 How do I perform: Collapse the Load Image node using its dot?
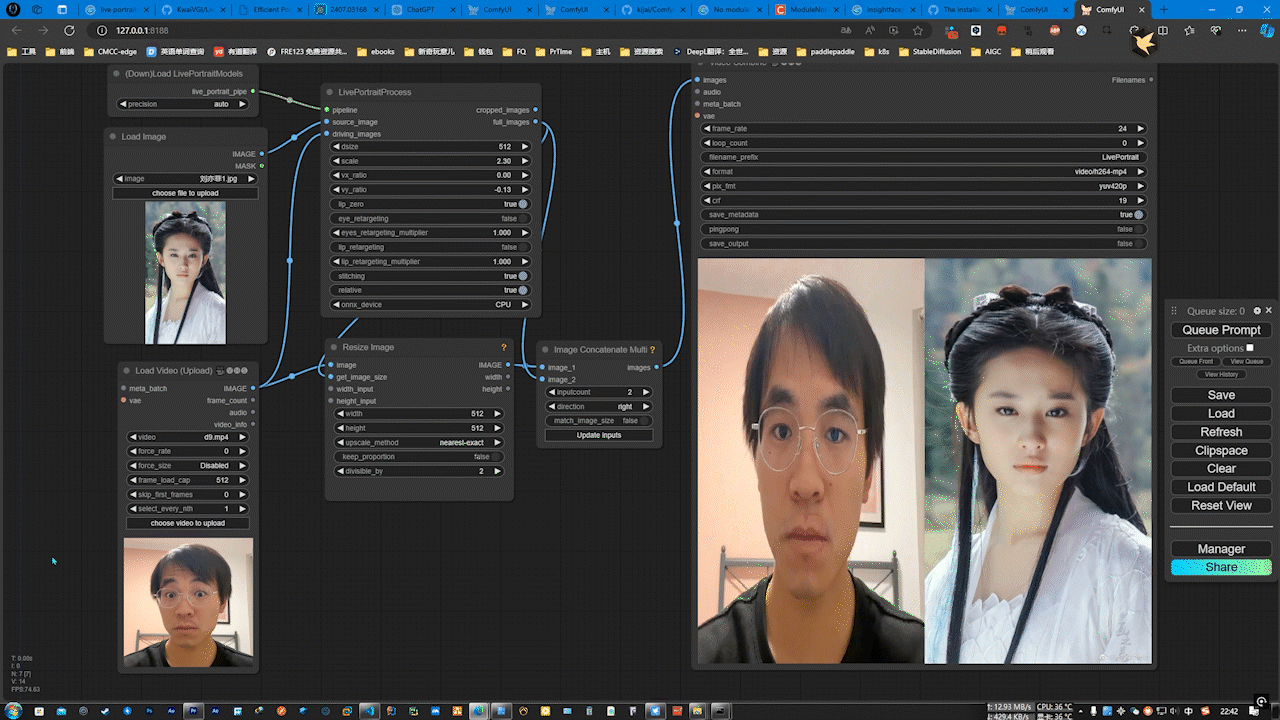point(112,137)
